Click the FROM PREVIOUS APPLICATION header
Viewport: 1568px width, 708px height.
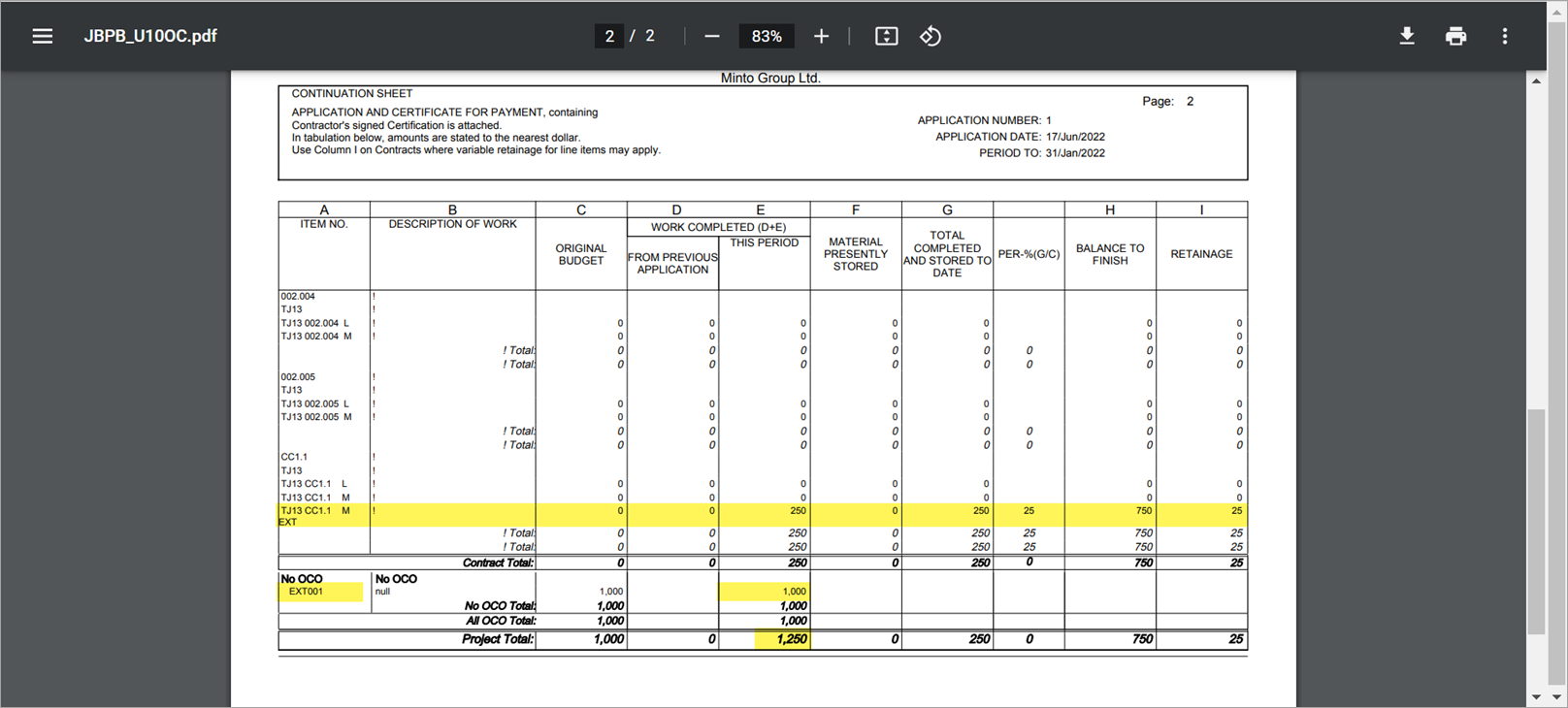[672, 264]
